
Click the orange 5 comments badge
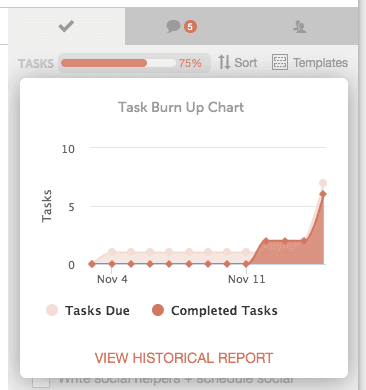click(x=190, y=26)
